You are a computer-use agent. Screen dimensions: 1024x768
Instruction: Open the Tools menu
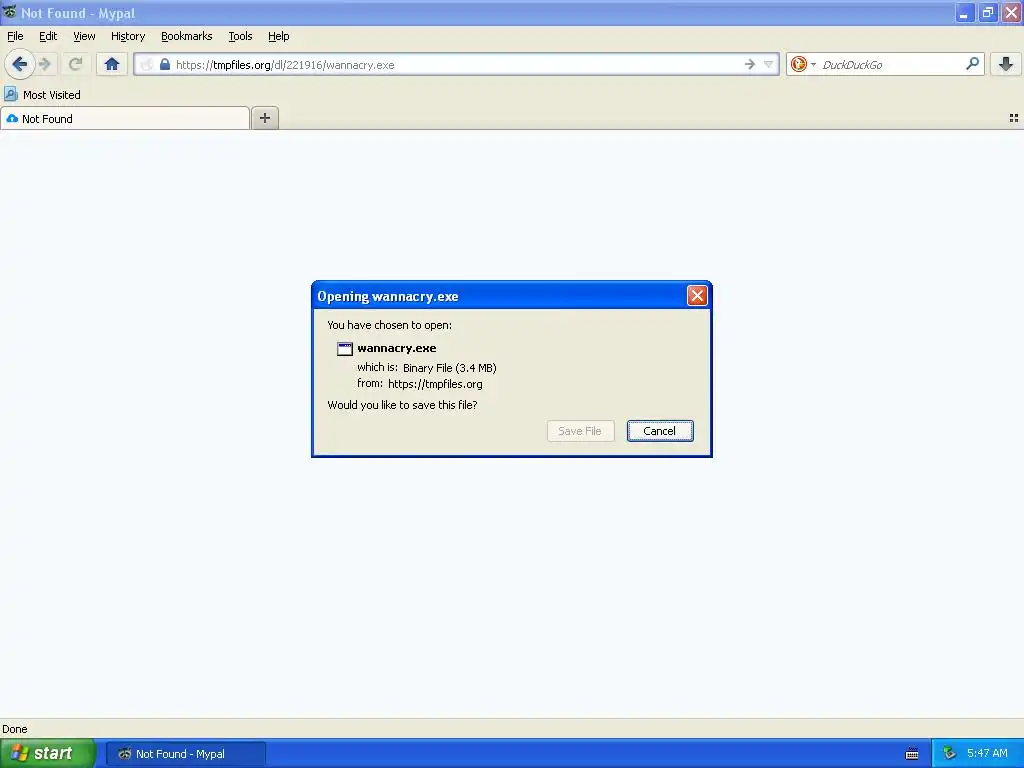click(240, 36)
